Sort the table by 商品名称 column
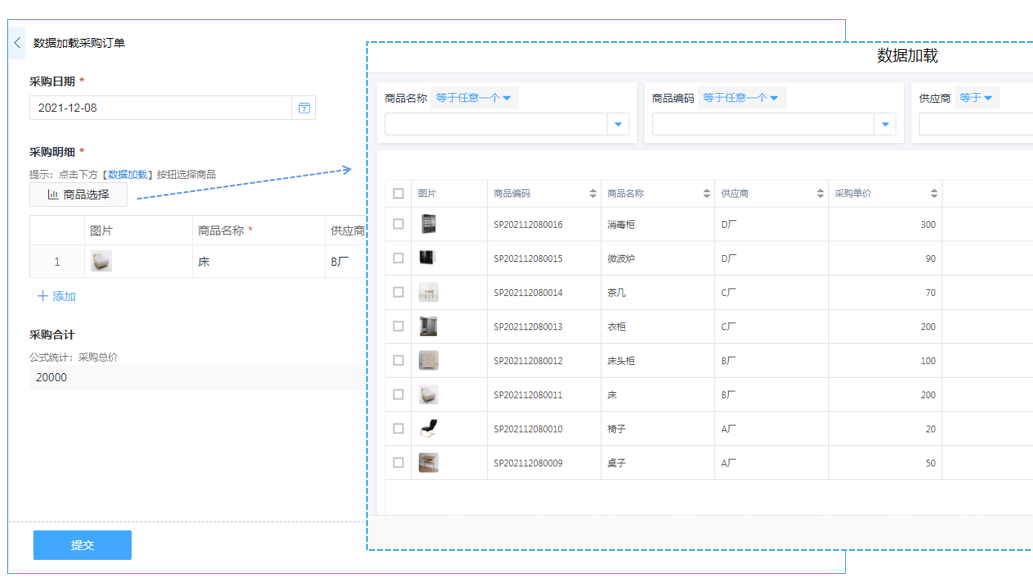The width and height of the screenshot is (1033, 588). click(x=707, y=194)
